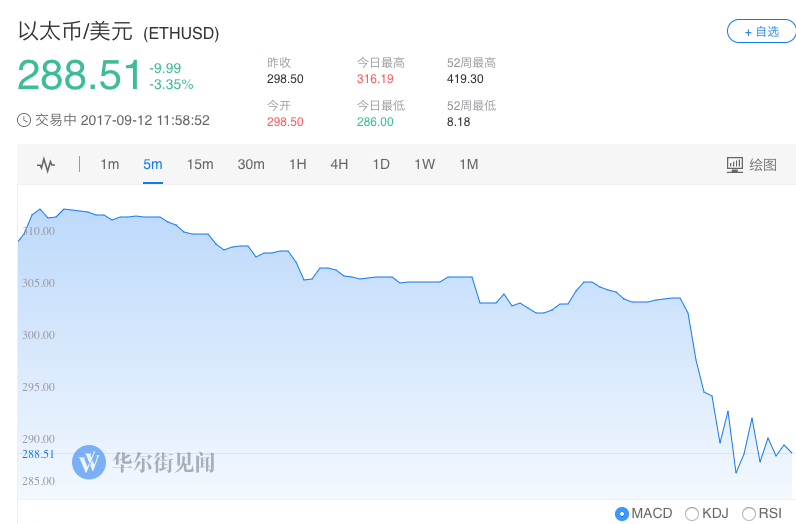Switch to the 1m timeframe tab
Viewport: 796px width, 524px height.
[x=109, y=165]
